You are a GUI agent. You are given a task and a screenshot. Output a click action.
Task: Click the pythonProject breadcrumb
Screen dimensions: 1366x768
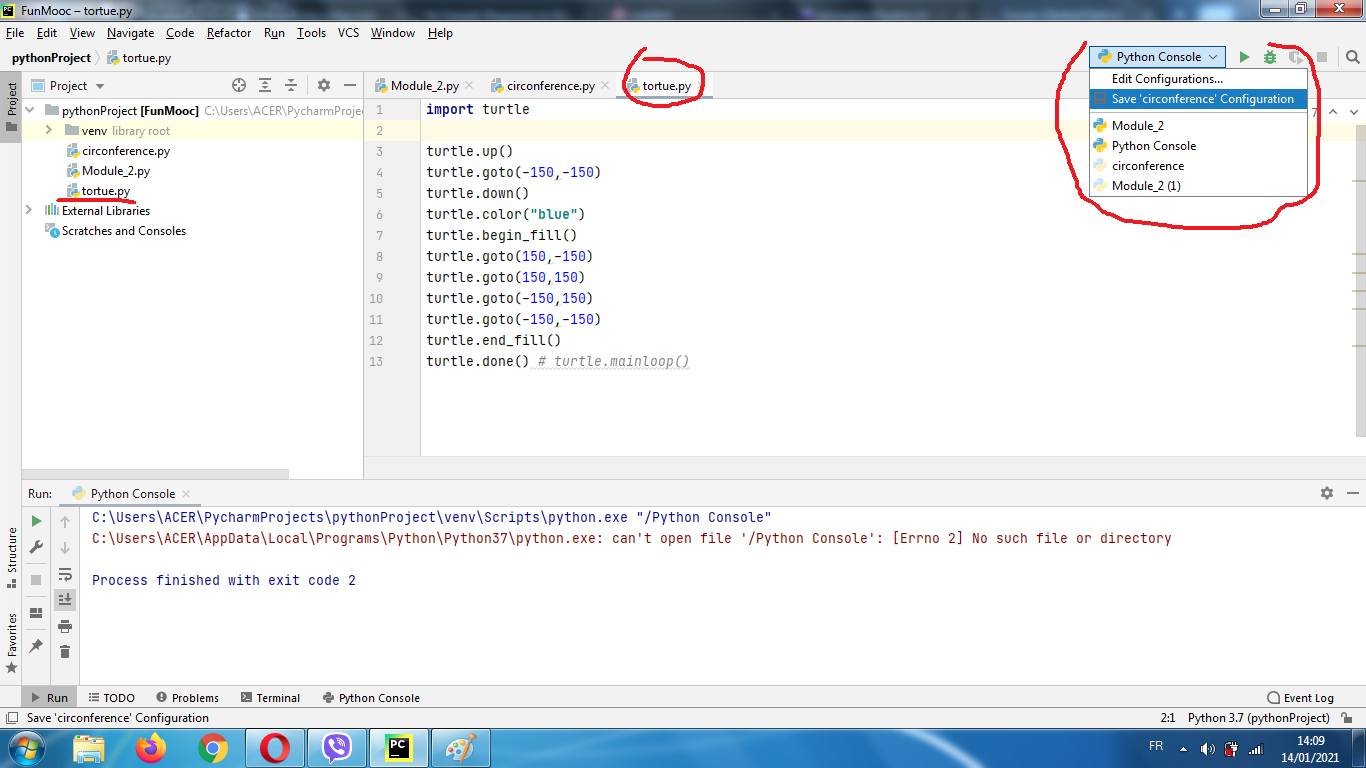click(x=51, y=58)
